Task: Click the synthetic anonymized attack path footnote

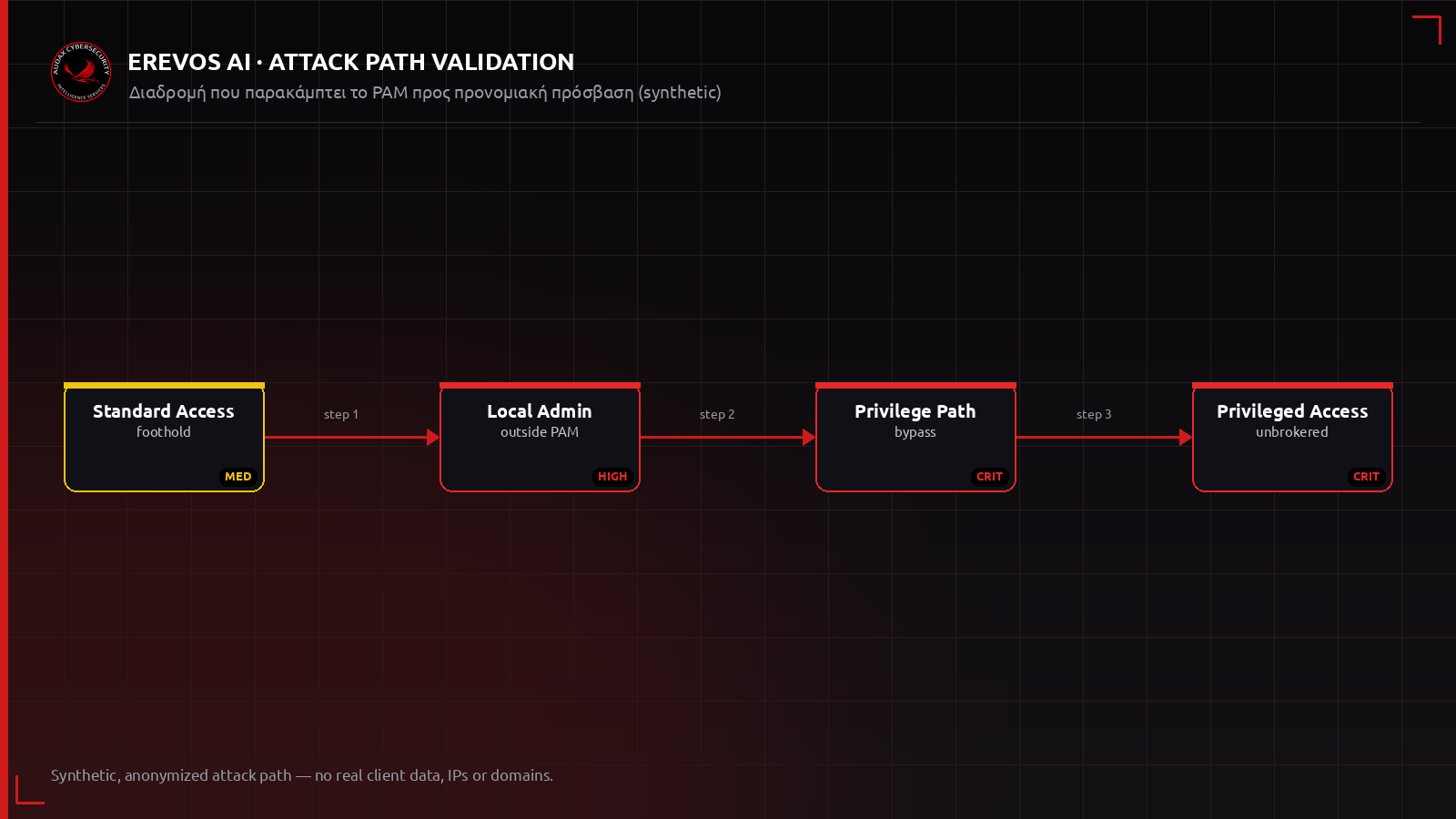Action: pyautogui.click(x=302, y=775)
